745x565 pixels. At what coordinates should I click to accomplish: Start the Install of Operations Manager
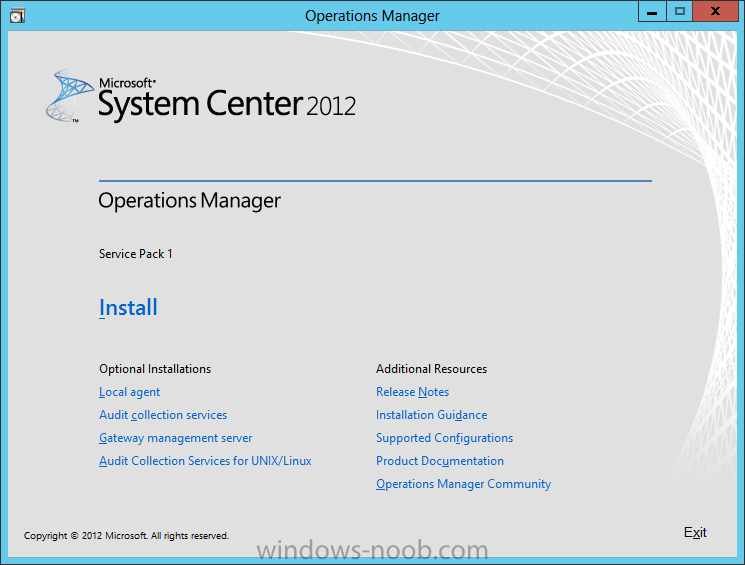click(128, 307)
